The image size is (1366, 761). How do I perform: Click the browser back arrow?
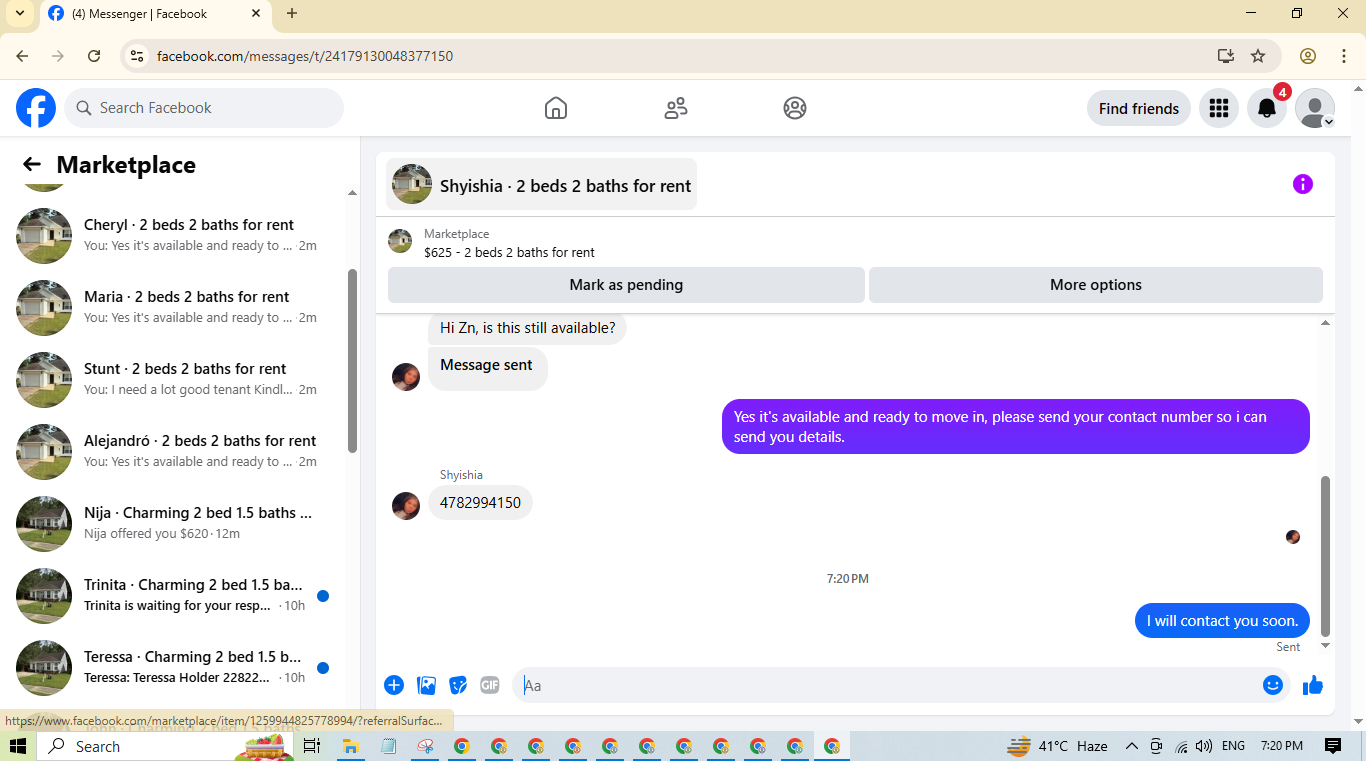[x=22, y=56]
